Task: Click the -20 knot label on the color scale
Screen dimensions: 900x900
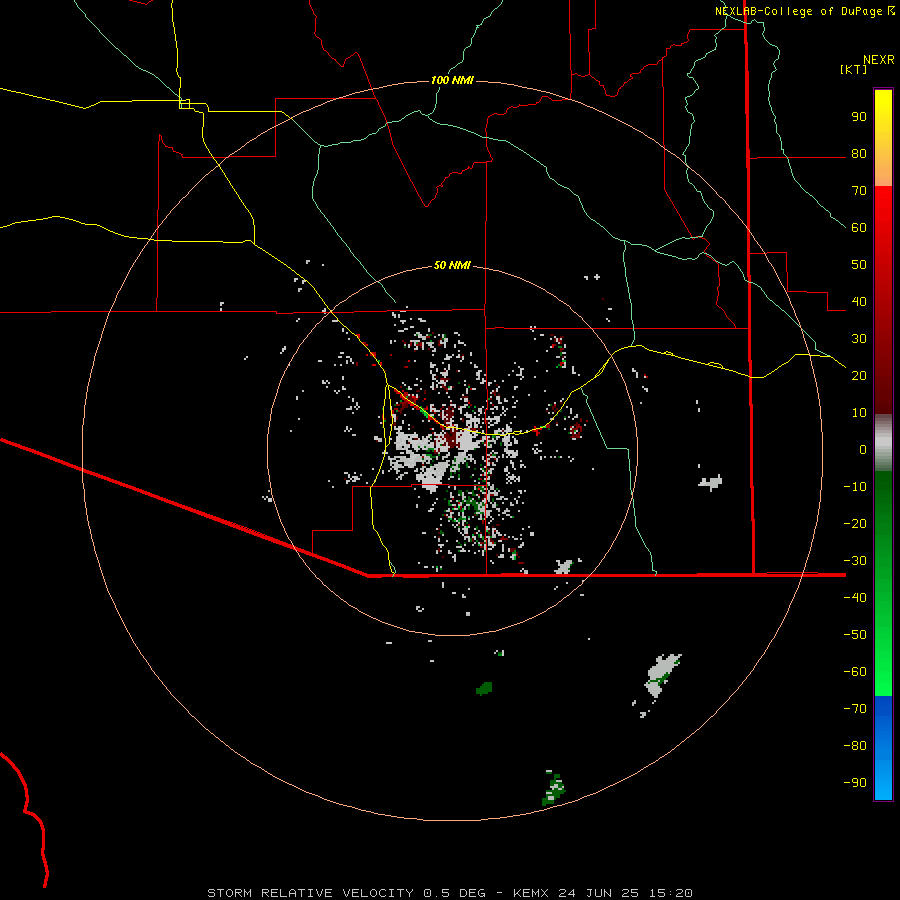Action: coord(855,523)
